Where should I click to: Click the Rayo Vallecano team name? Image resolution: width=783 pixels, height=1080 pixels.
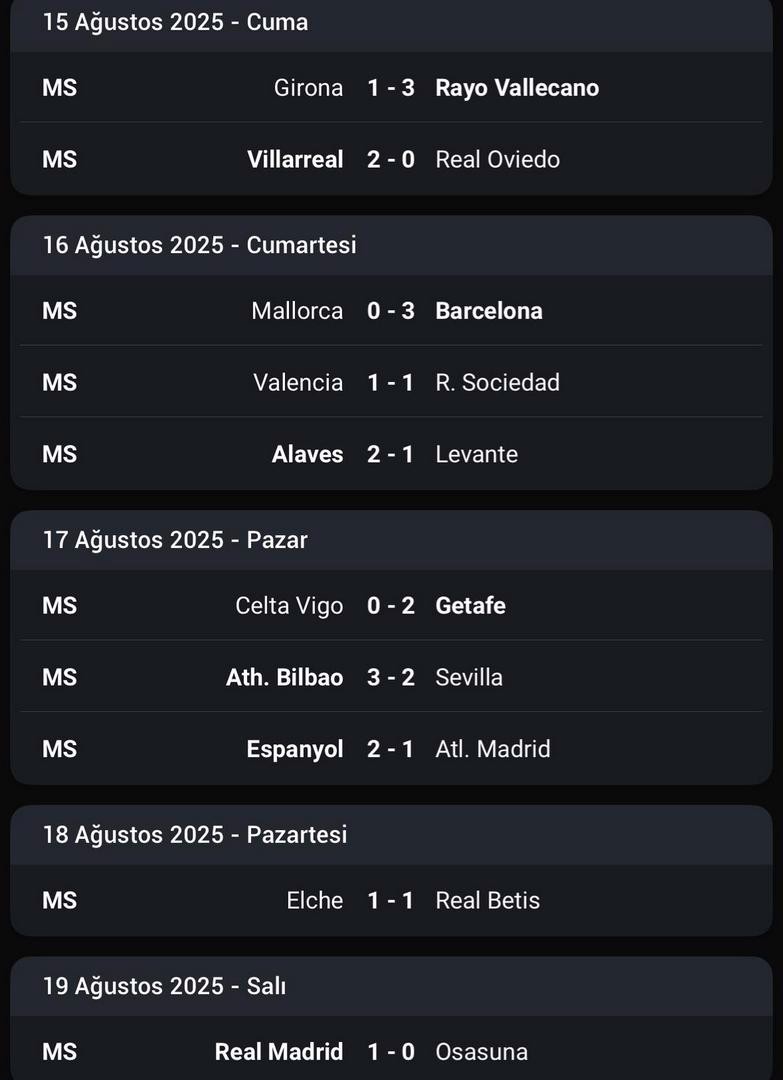coord(517,88)
